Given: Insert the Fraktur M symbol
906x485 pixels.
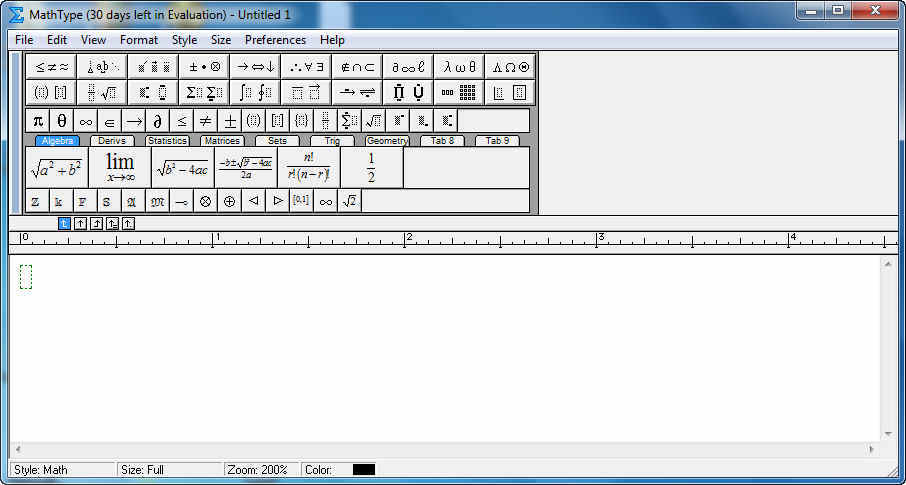Looking at the screenshot, I should pyautogui.click(x=157, y=201).
